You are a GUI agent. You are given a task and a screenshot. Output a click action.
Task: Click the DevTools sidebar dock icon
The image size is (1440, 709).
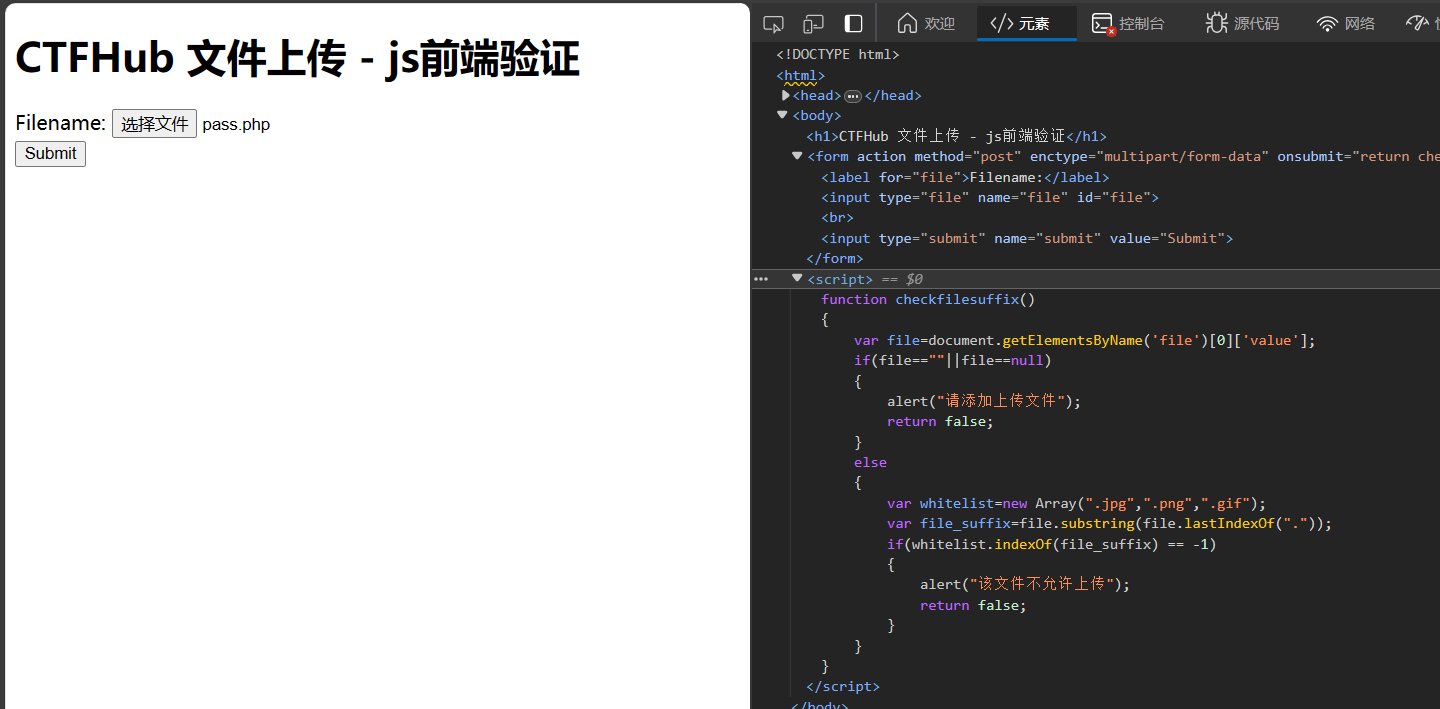click(x=853, y=23)
